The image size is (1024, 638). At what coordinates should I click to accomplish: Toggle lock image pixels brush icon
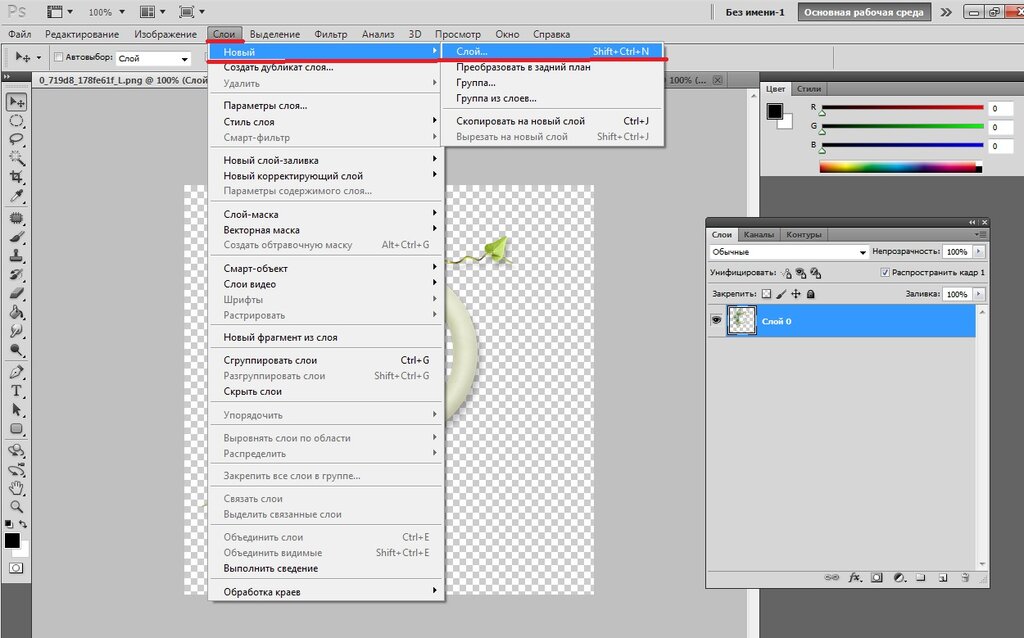[781, 294]
